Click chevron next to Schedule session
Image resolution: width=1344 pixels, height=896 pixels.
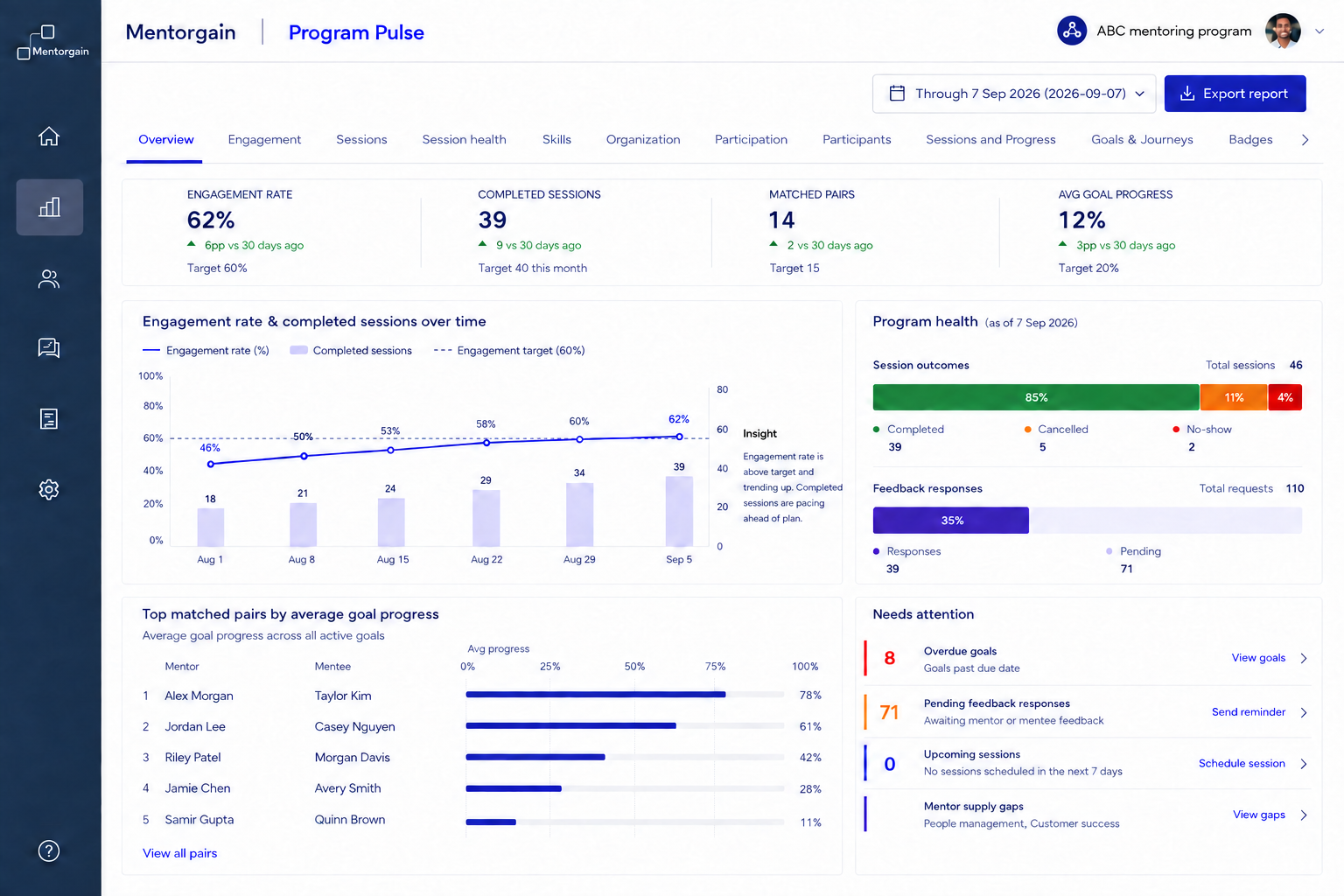(x=1304, y=764)
